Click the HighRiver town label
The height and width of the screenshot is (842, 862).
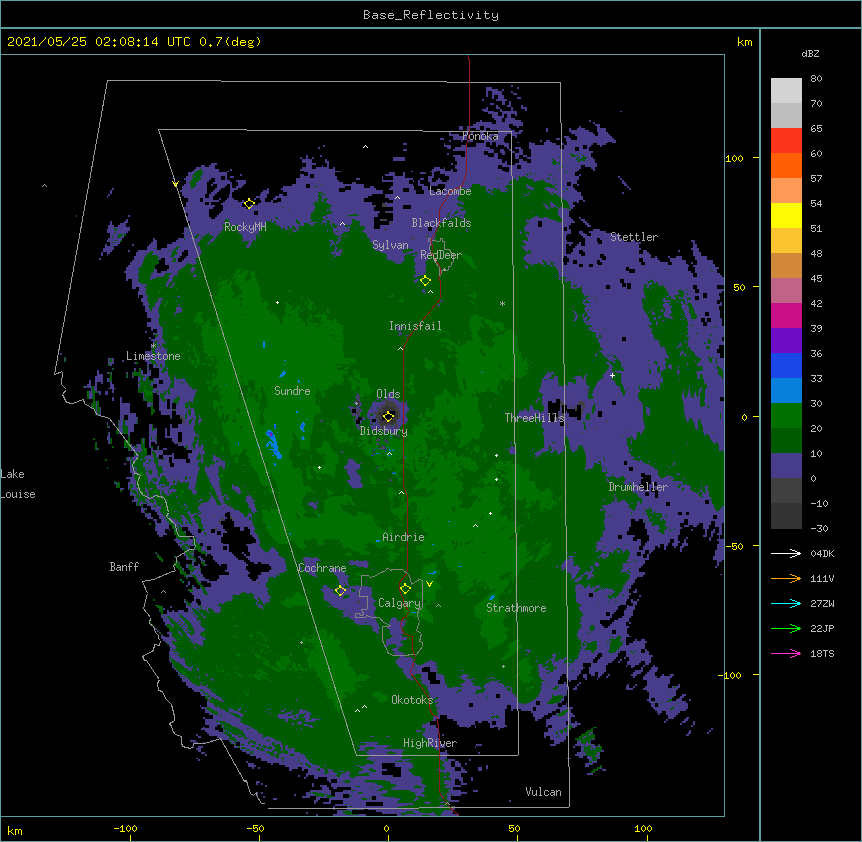click(x=430, y=743)
